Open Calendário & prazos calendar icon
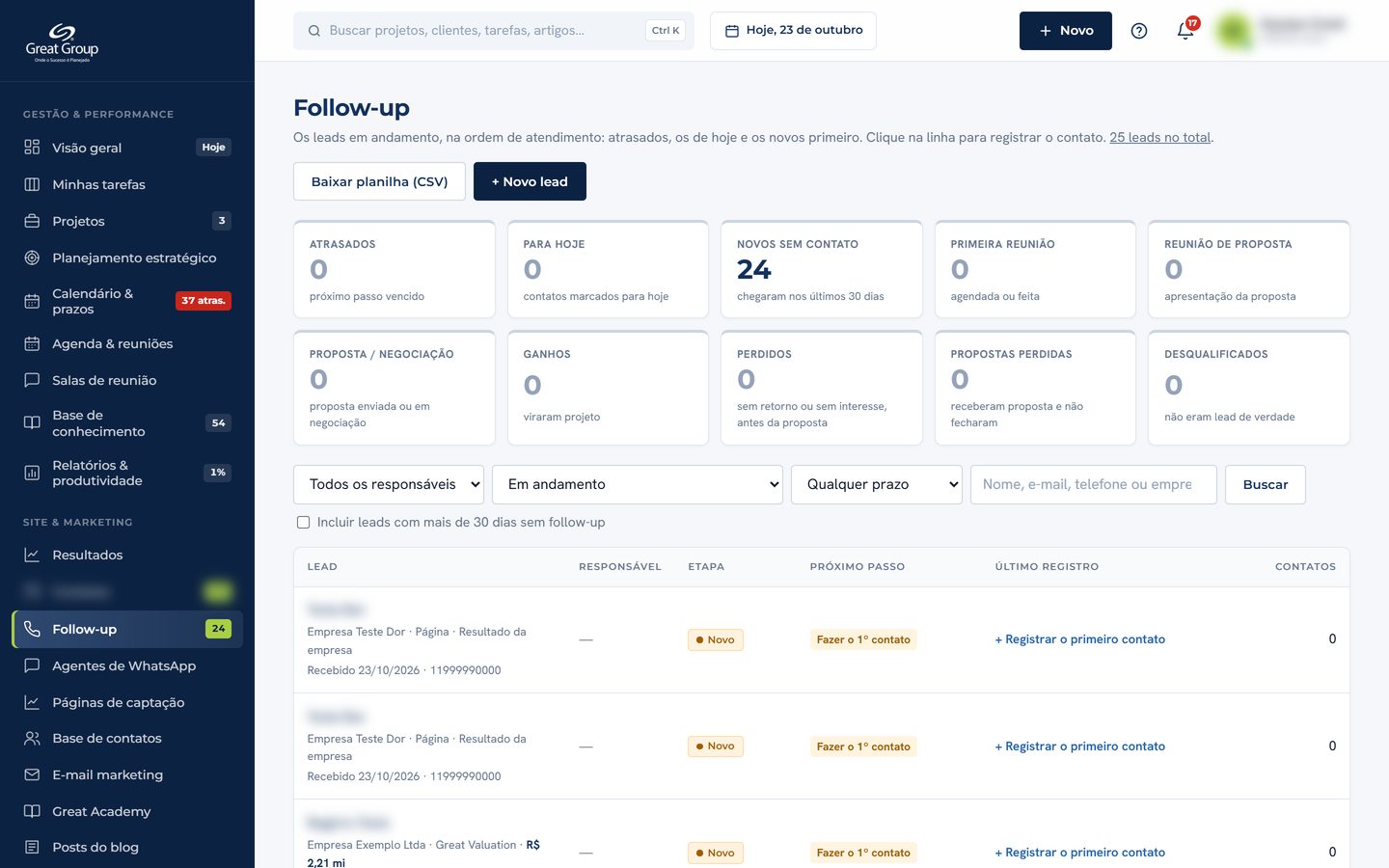The width and height of the screenshot is (1389, 868). (32, 301)
